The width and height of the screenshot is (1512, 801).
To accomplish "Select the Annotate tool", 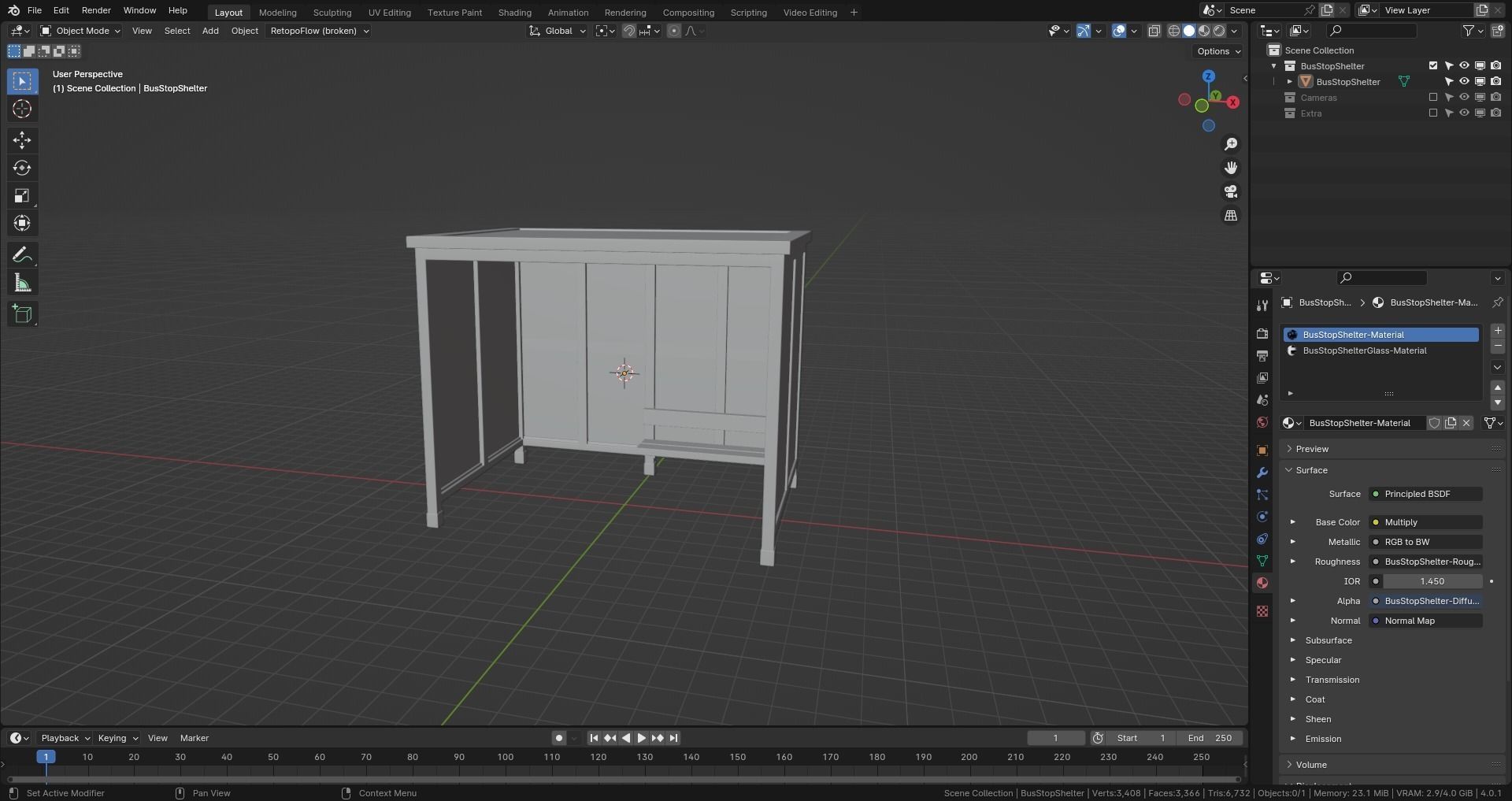I will (x=22, y=255).
